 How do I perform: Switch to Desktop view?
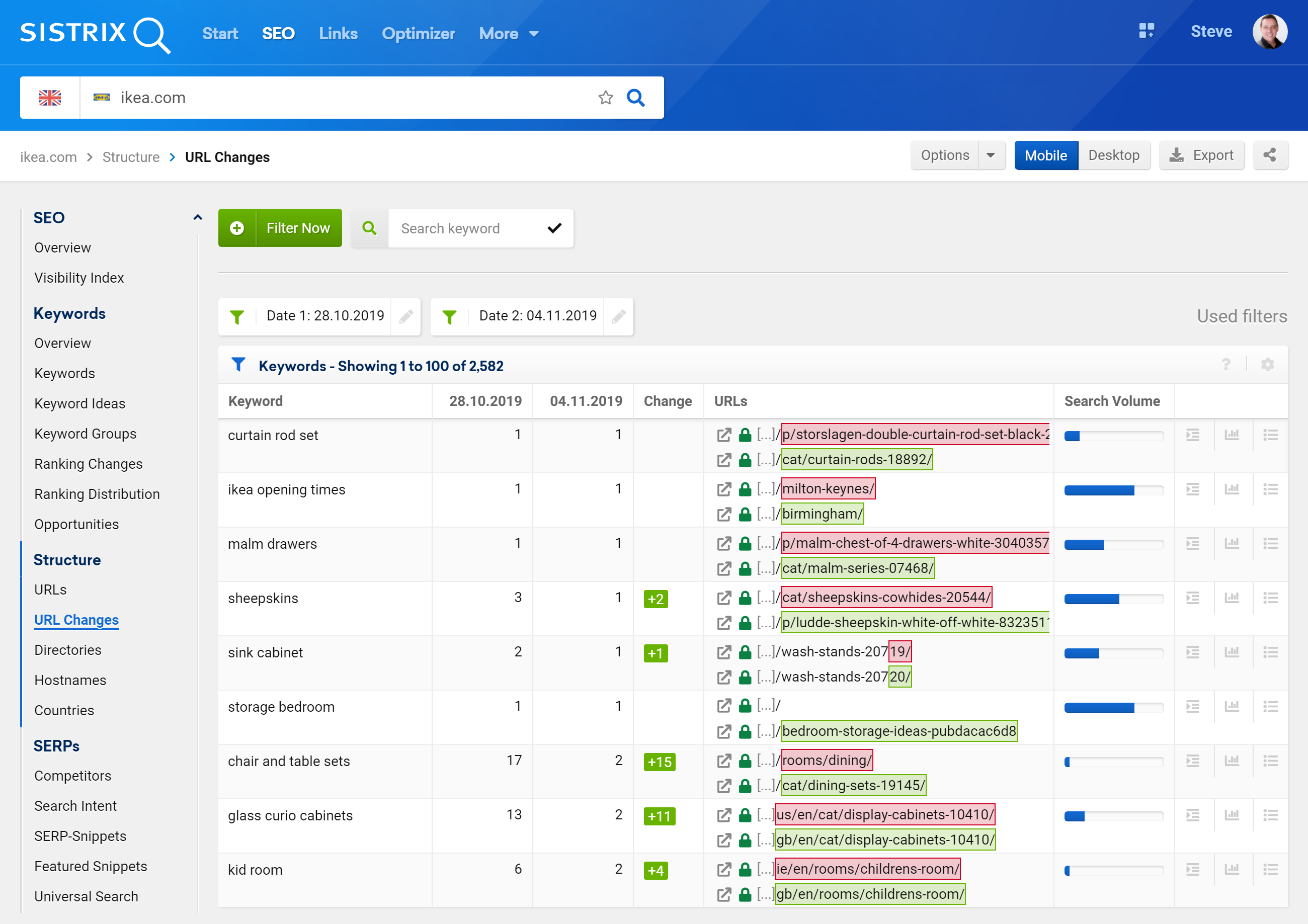coord(1114,155)
